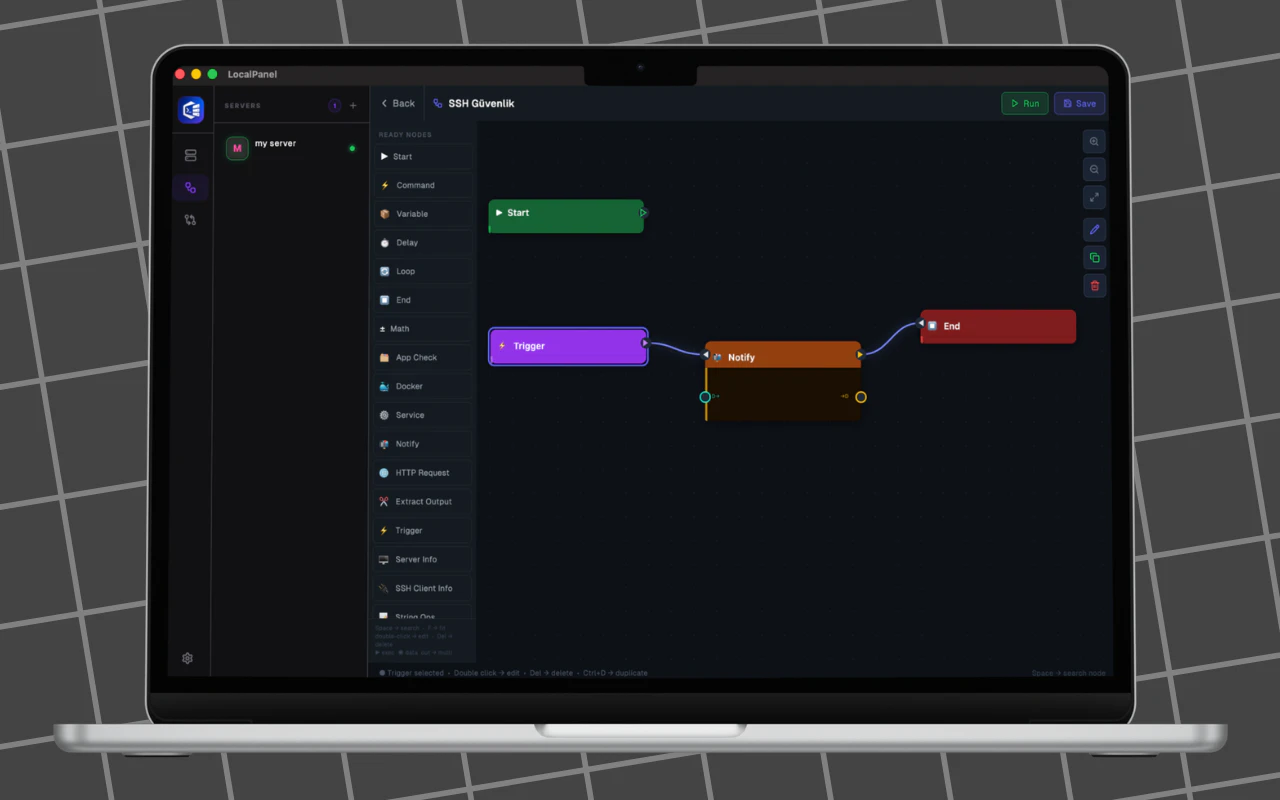Viewport: 1280px width, 800px height.
Task: Add an HTTP Request node from ready nodes
Action: point(424,473)
